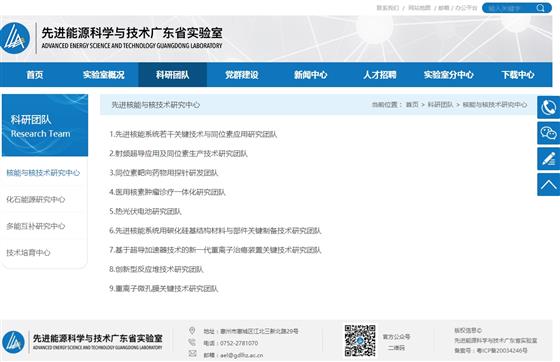560x362 pixels.
Task: Open the 首页 navigation tab
Action: [x=35, y=75]
